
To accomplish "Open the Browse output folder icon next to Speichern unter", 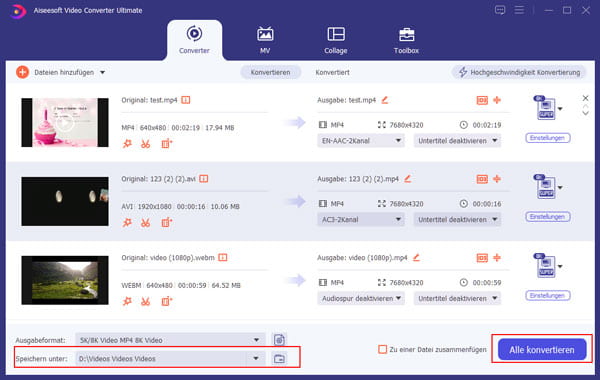I will tap(279, 359).
